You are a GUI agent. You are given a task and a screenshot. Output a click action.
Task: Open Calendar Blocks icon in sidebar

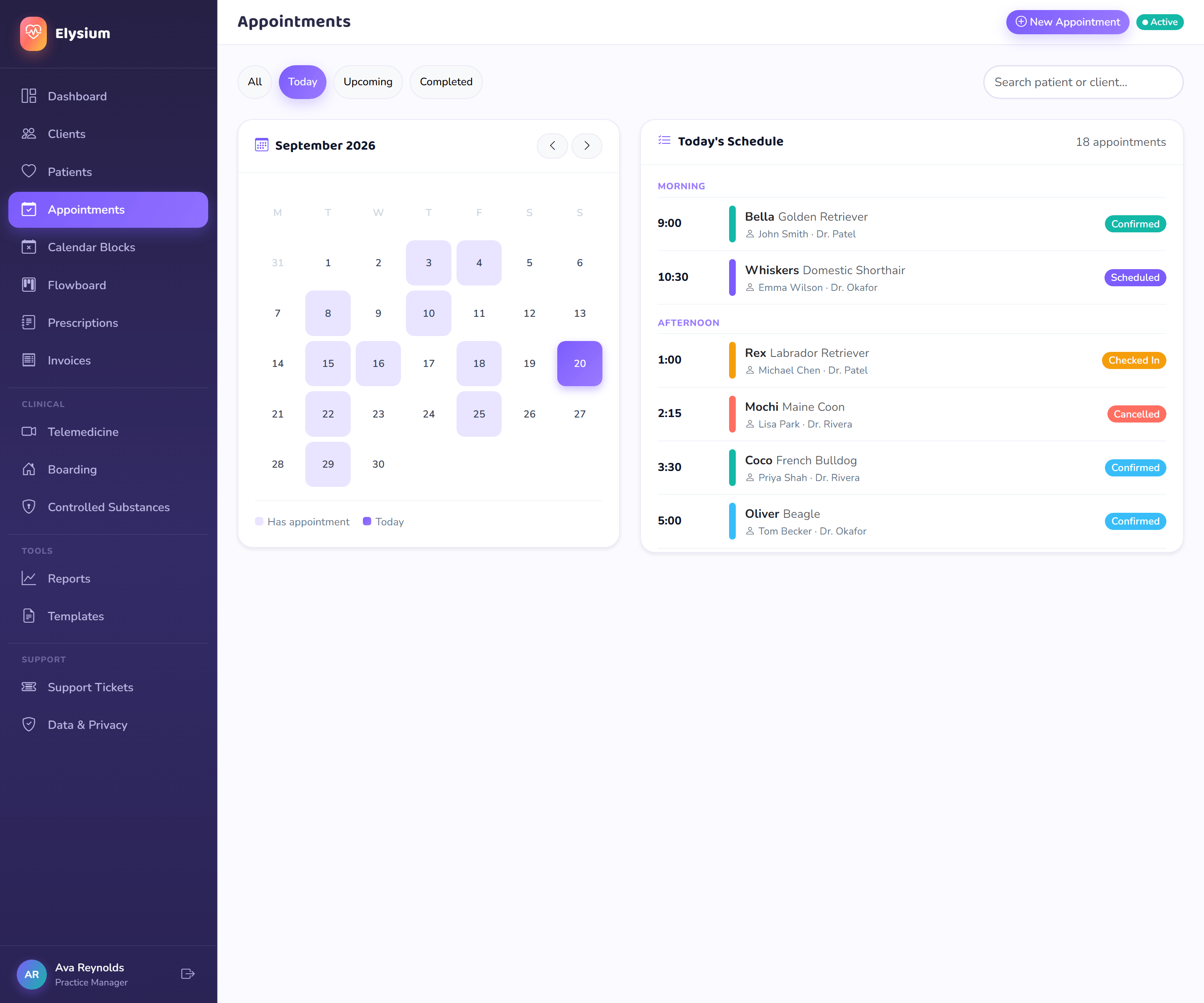pos(29,247)
